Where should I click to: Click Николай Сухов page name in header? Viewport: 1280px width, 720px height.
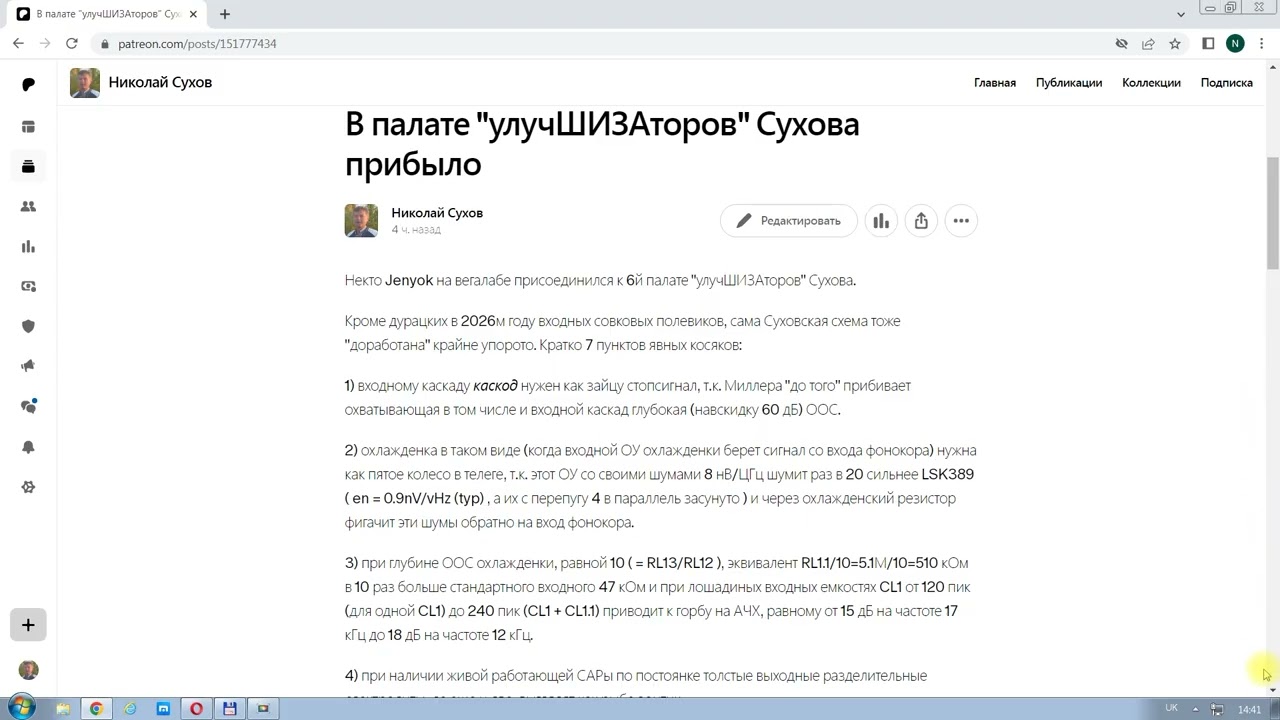point(160,83)
